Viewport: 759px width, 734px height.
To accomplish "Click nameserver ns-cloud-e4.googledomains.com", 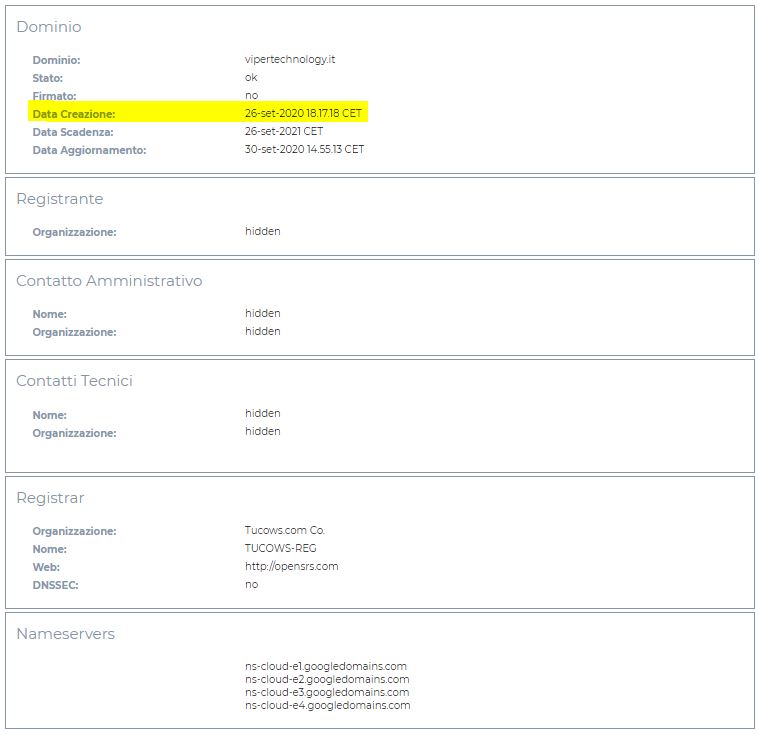I will pos(327,705).
